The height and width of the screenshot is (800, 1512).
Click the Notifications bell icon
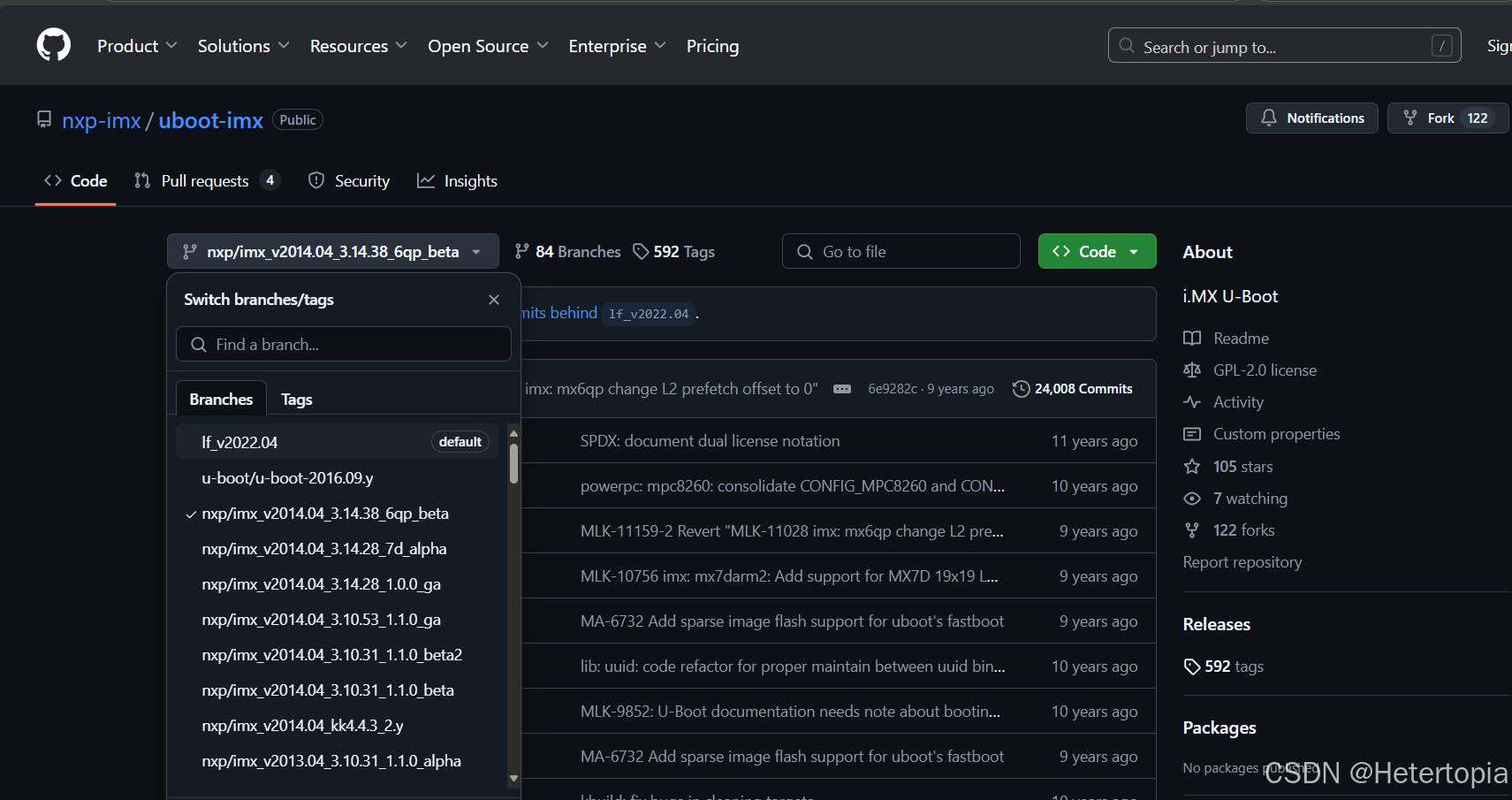pos(1269,118)
